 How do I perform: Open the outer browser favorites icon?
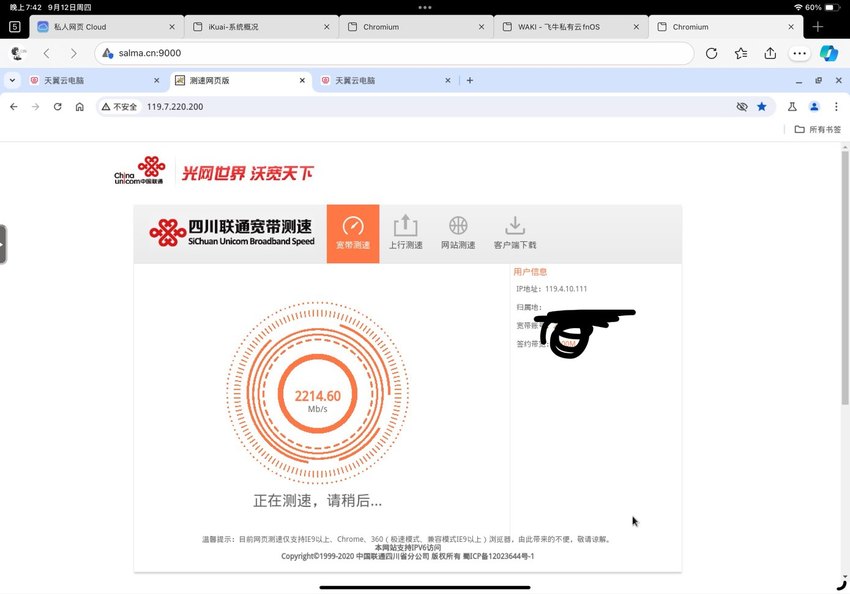pyautogui.click(x=740, y=53)
